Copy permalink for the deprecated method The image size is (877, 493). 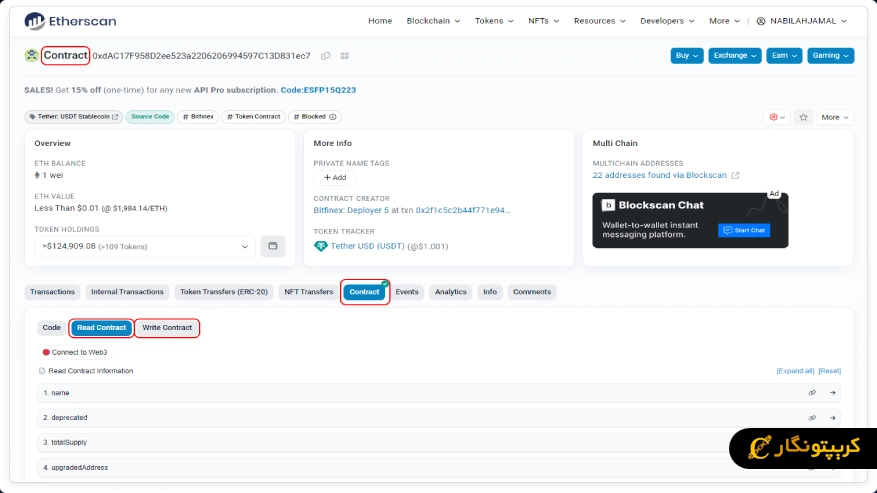click(x=812, y=417)
